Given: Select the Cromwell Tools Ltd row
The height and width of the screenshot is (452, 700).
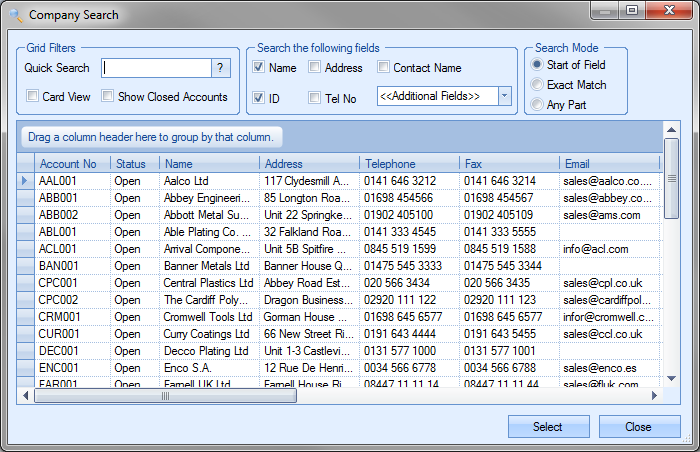Looking at the screenshot, I should click(x=206, y=316).
